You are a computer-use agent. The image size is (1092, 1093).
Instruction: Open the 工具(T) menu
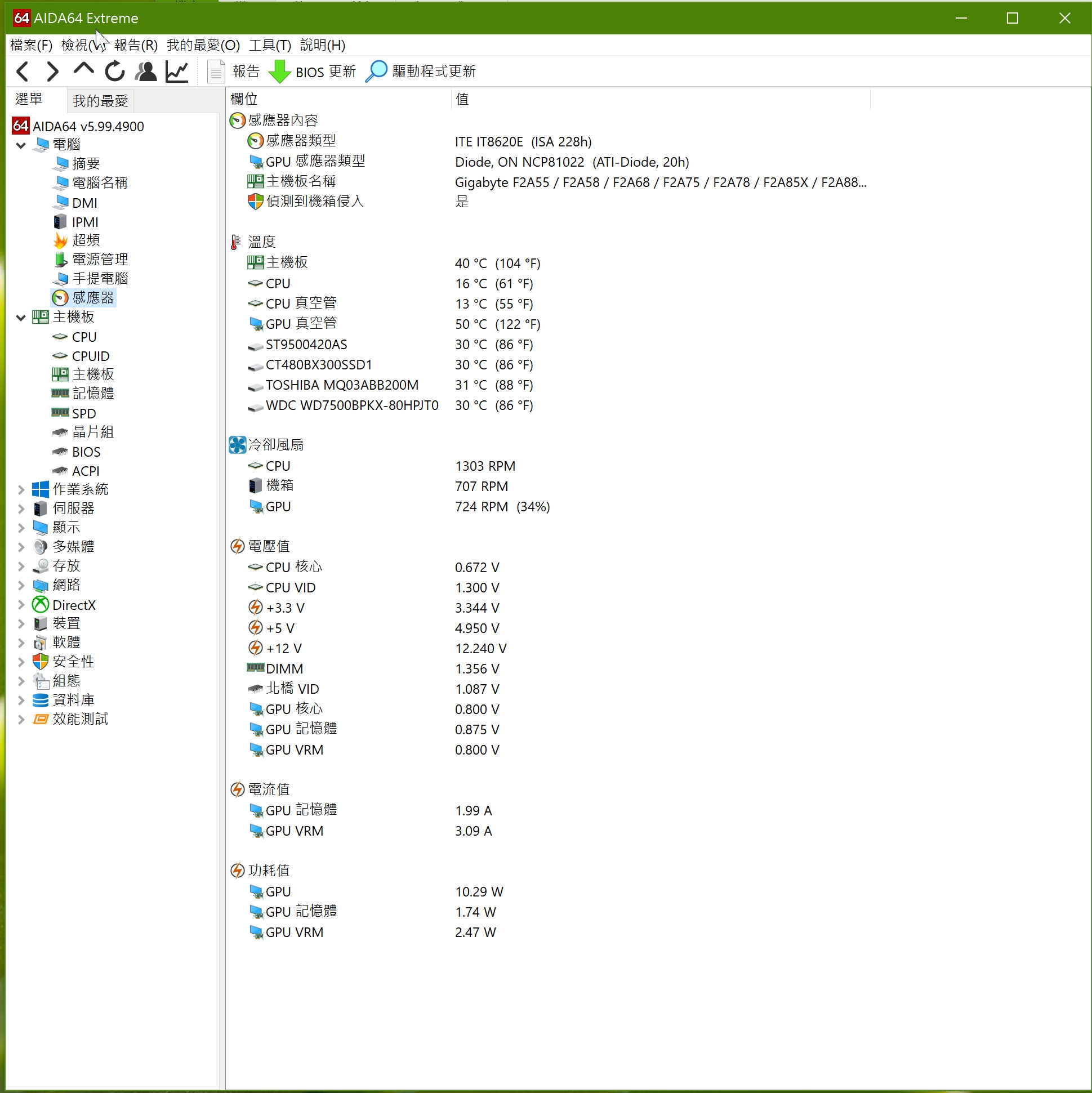[x=270, y=45]
